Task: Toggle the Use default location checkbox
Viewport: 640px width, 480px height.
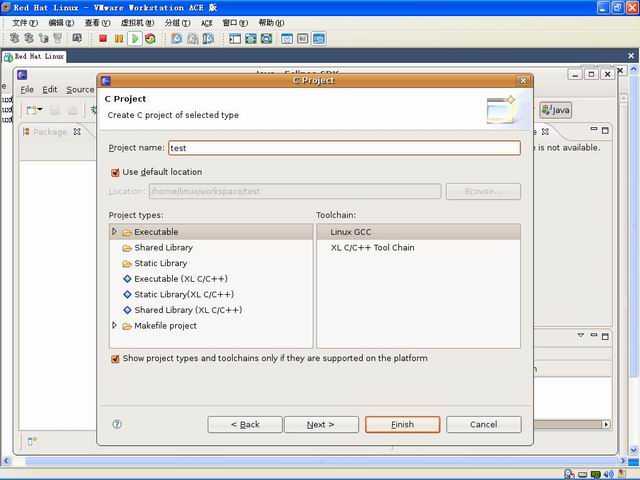Action: [115, 172]
